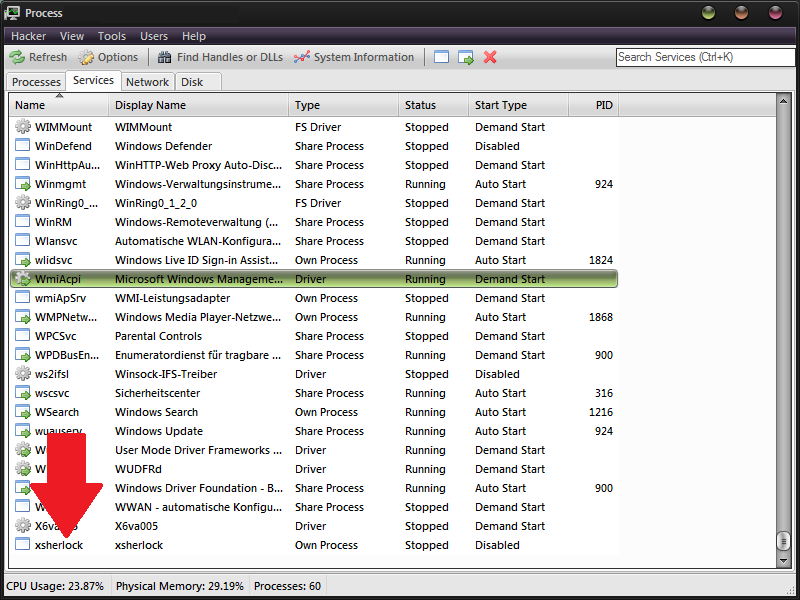Select the X6va005 display name

pyautogui.click(x=136, y=526)
